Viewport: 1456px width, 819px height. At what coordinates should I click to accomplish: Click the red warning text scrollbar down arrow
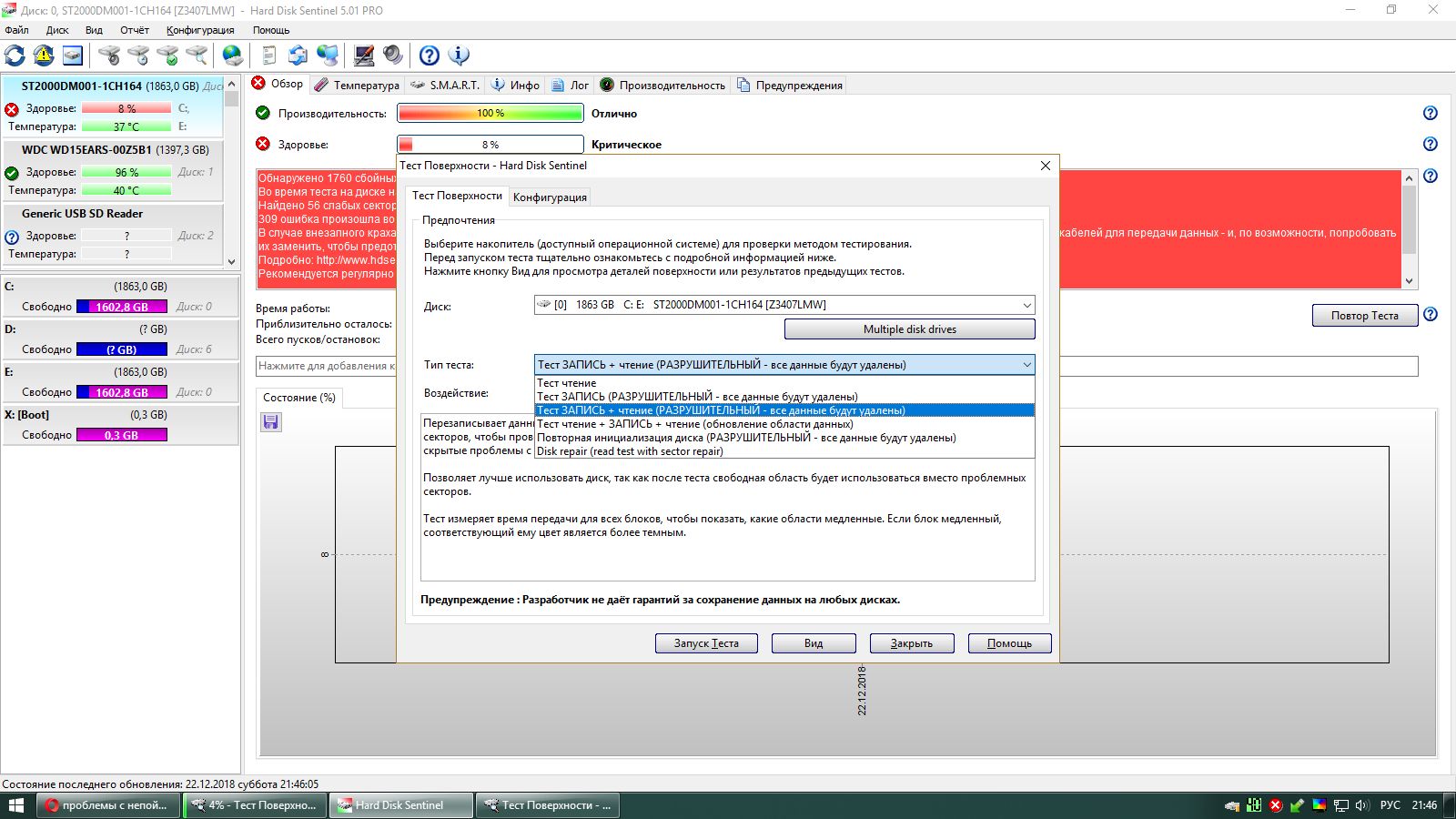pos(1409,281)
